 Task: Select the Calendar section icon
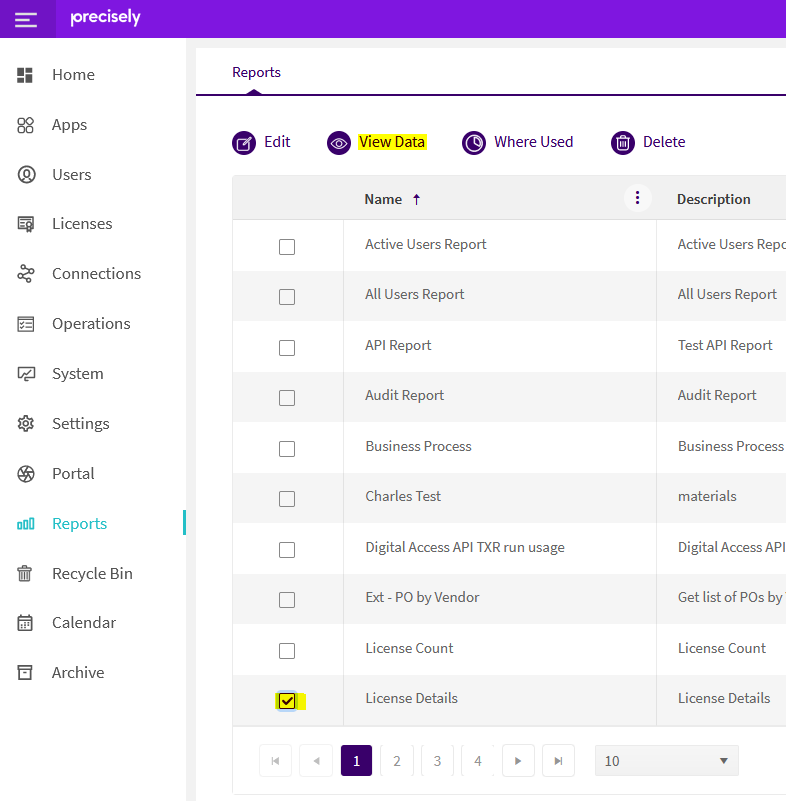[x=26, y=622]
